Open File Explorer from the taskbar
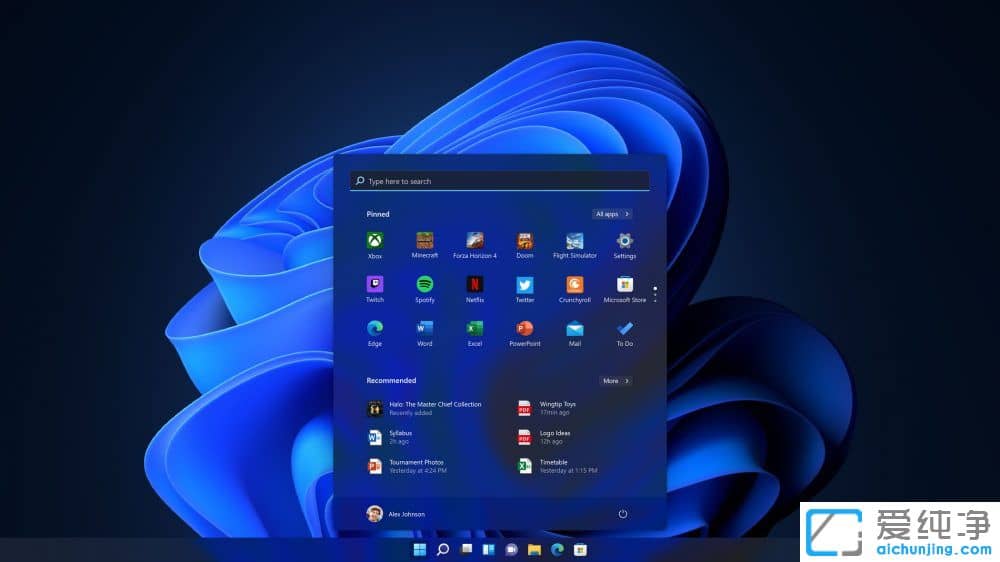The width and height of the screenshot is (1000, 562). pyautogui.click(x=535, y=550)
